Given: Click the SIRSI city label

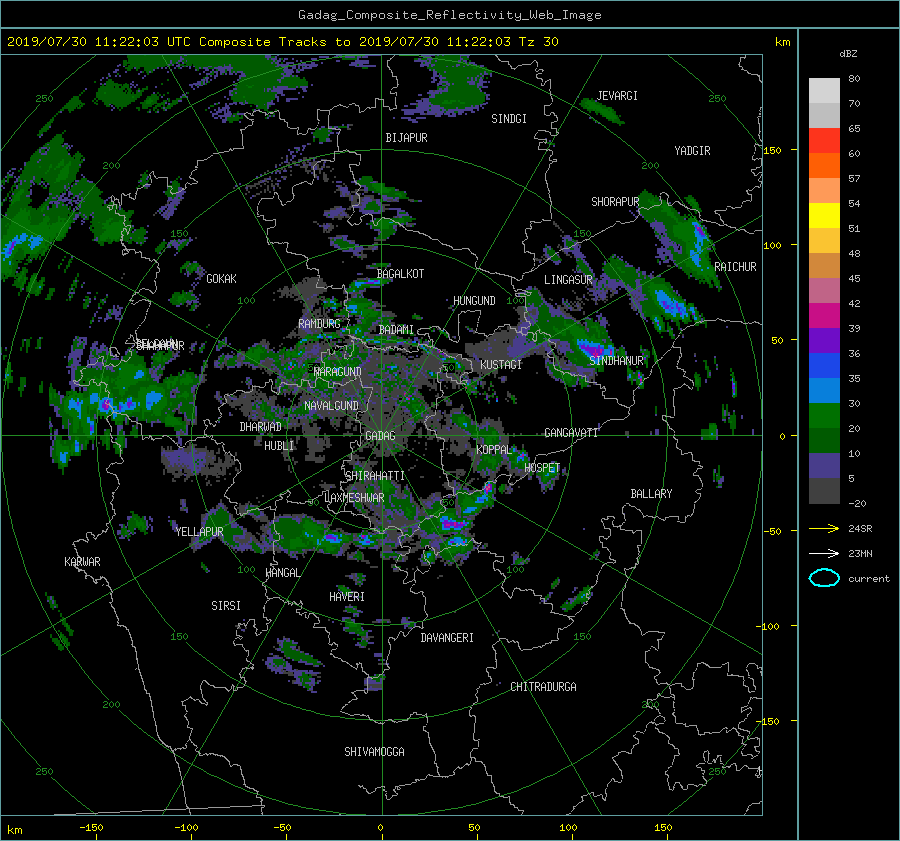Looking at the screenshot, I should (226, 606).
